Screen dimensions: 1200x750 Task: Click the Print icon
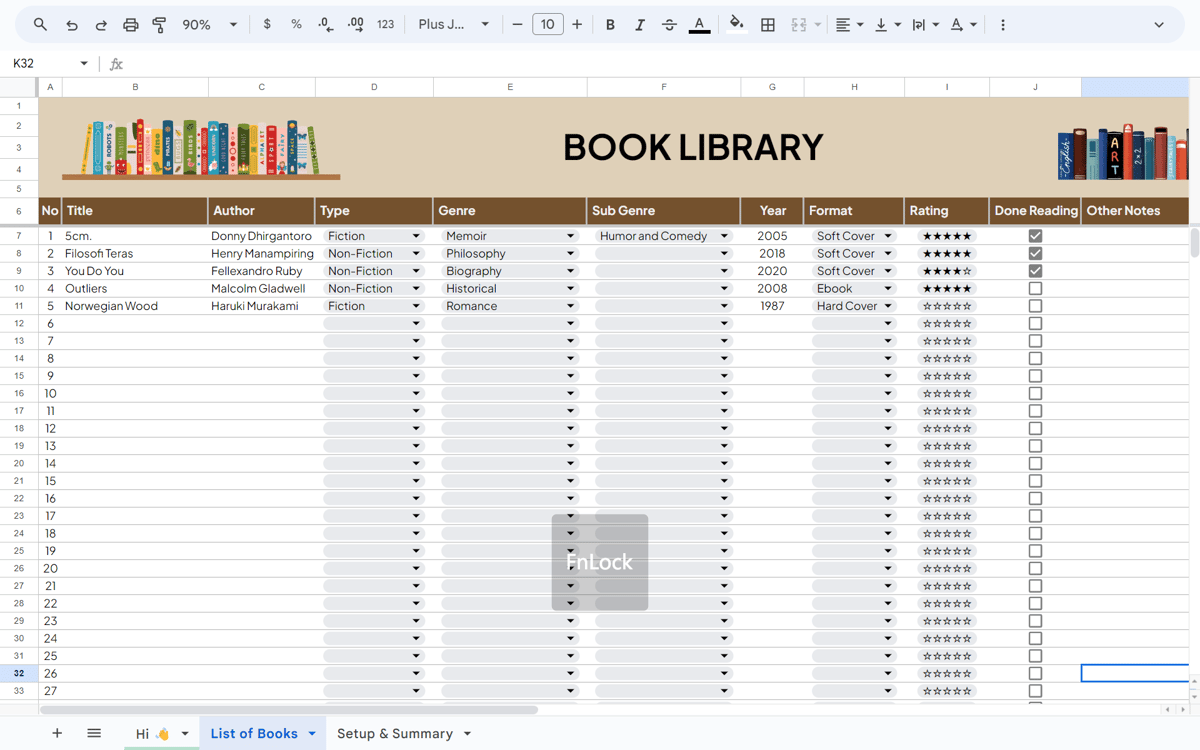[131, 25]
